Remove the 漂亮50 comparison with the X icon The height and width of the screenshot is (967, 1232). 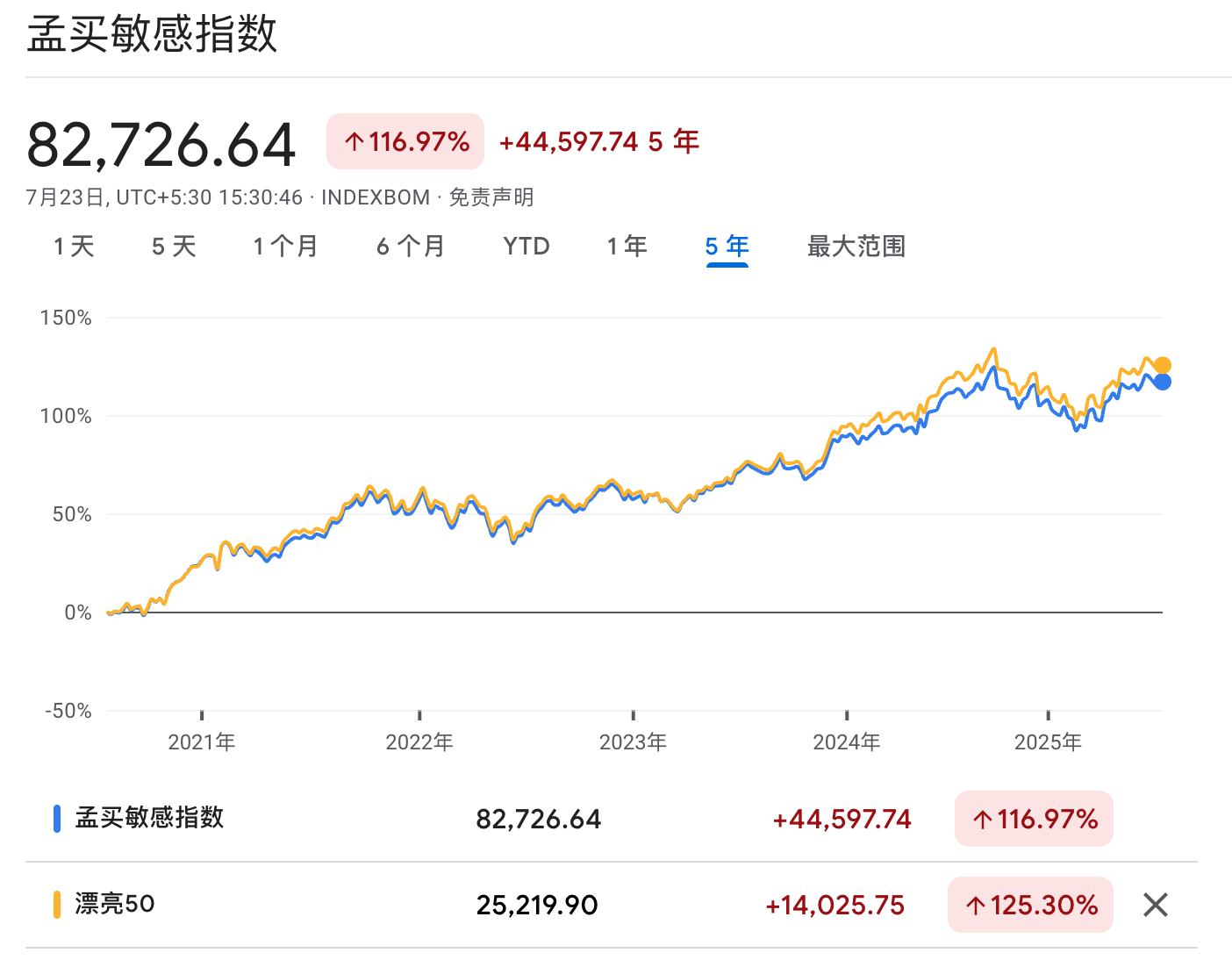[x=1155, y=904]
